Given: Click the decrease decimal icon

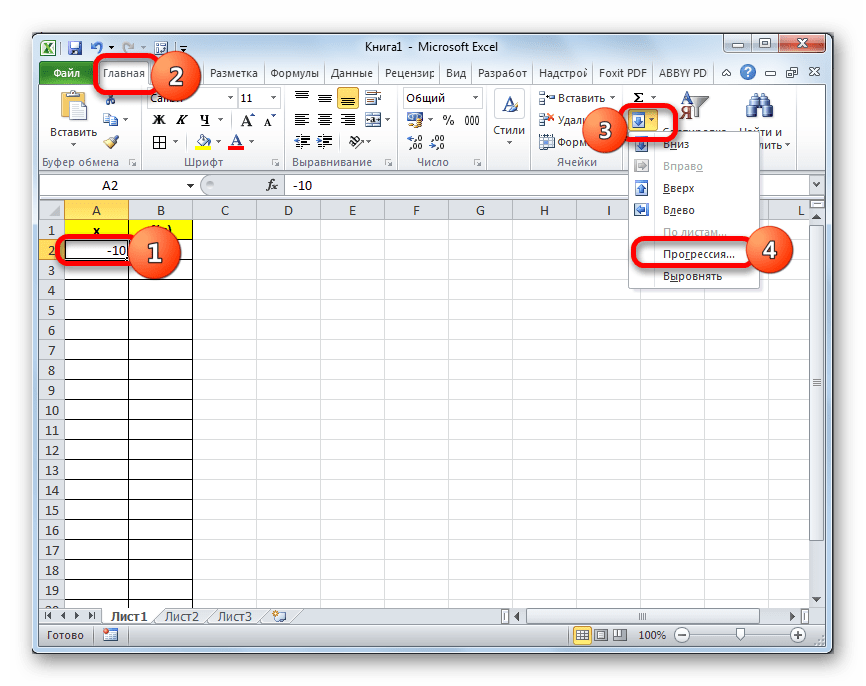Looking at the screenshot, I should pyautogui.click(x=437, y=143).
